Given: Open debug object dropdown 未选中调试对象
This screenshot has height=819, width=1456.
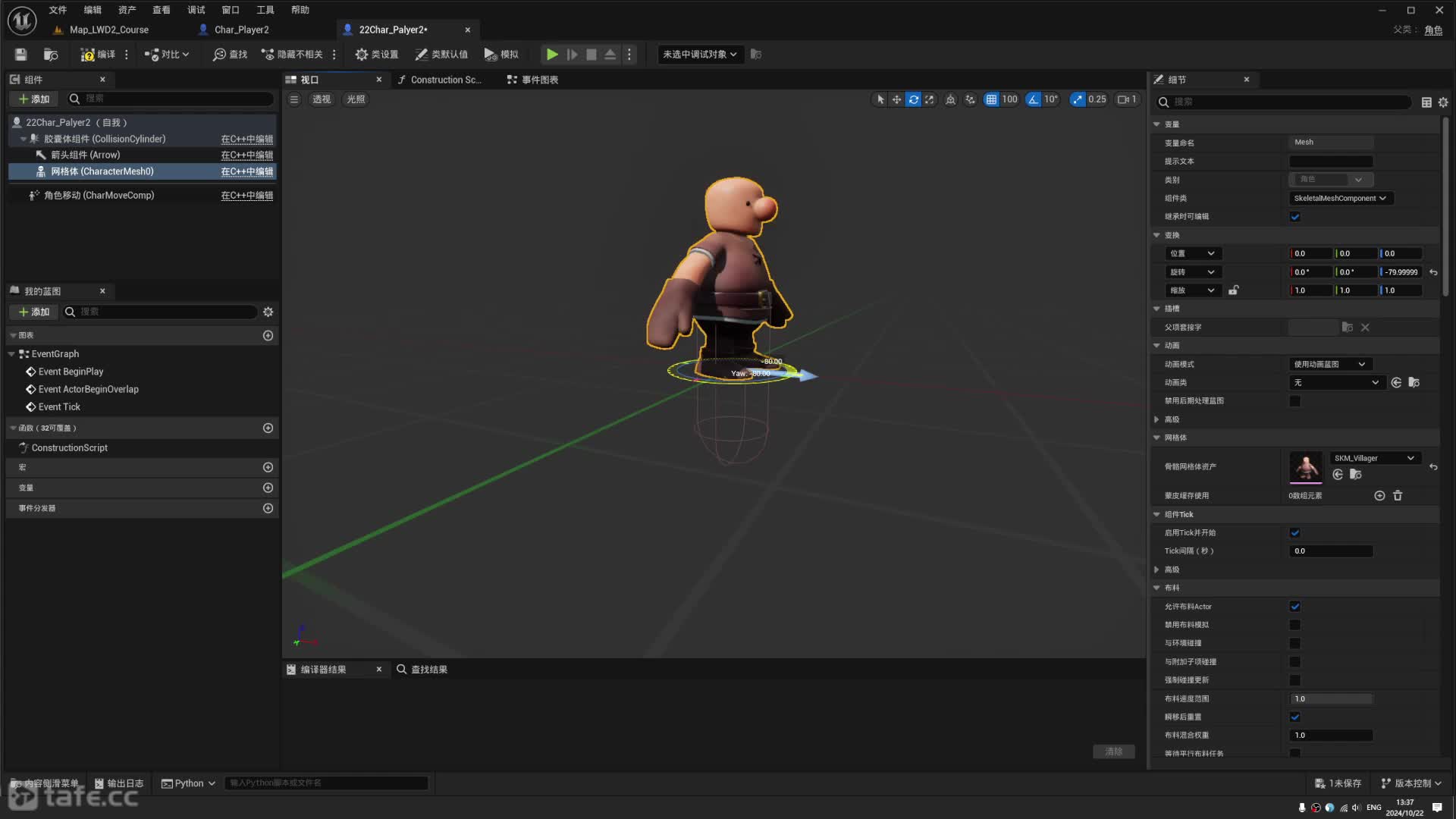Looking at the screenshot, I should click(x=700, y=55).
